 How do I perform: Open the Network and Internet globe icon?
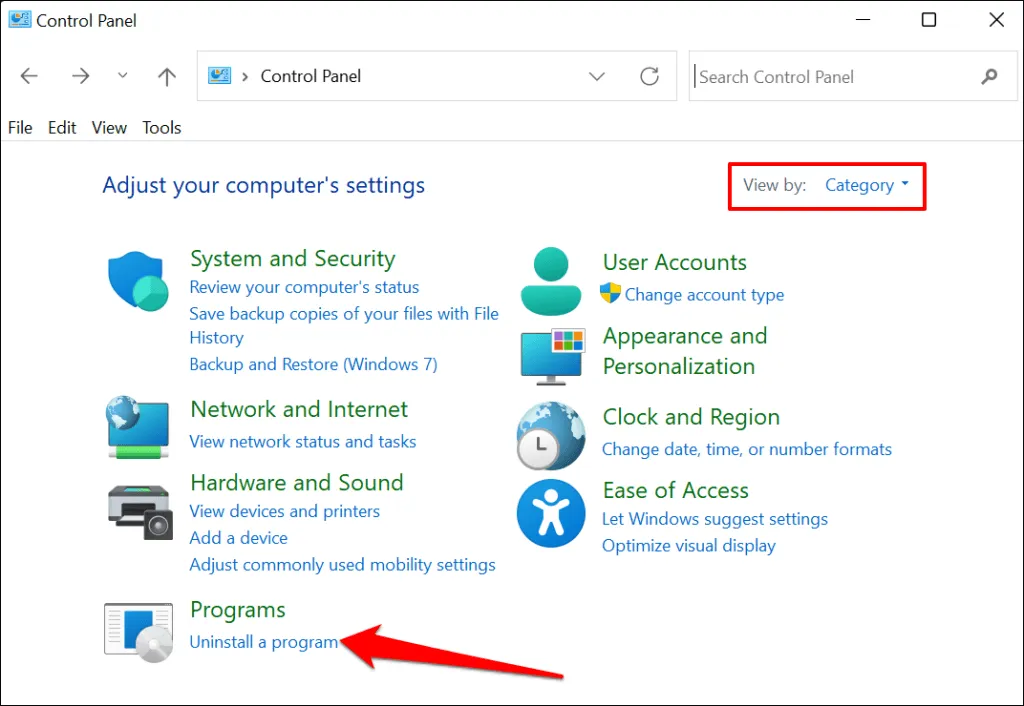coord(139,427)
